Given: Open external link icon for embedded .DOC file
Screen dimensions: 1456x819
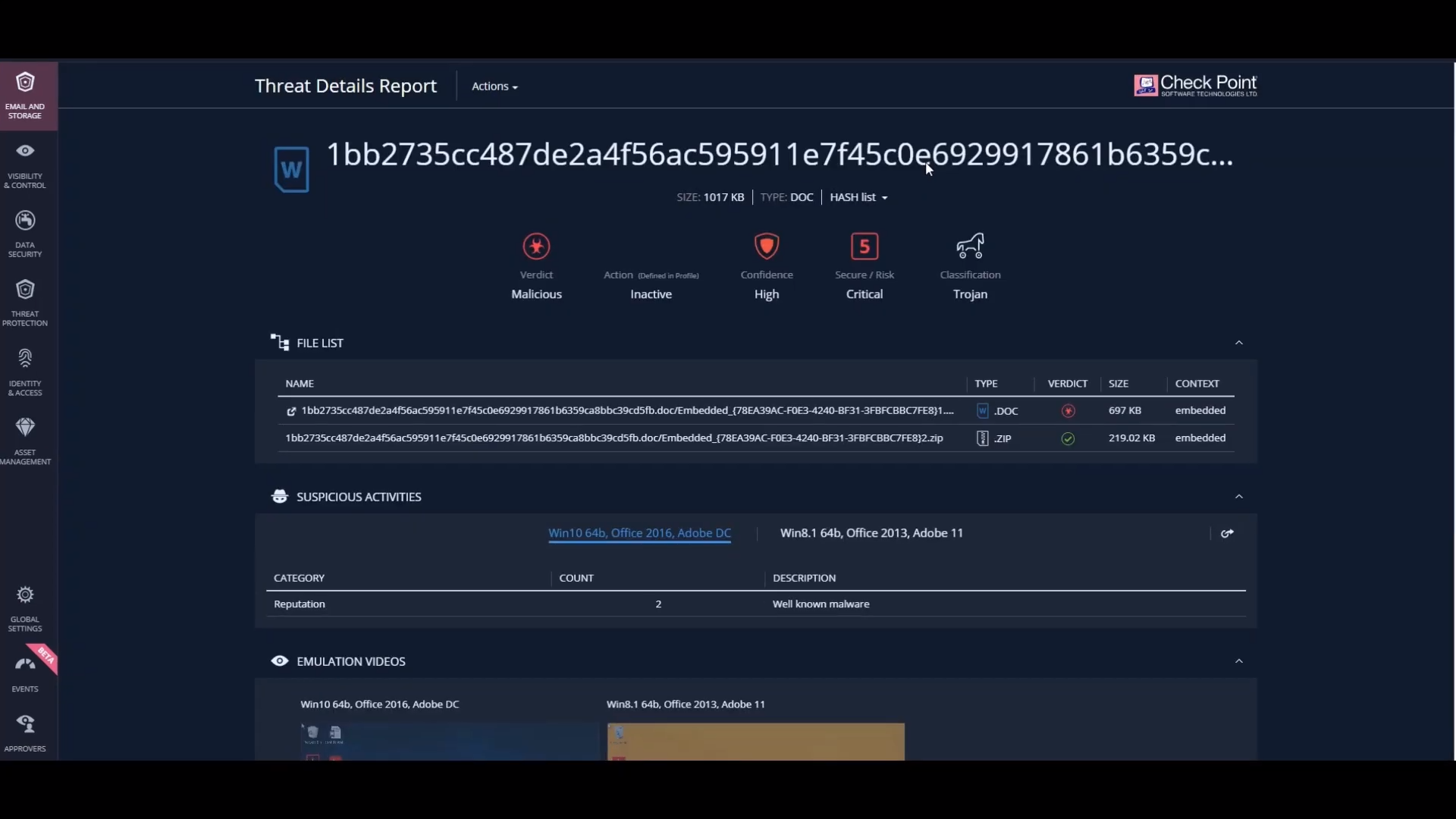Looking at the screenshot, I should click(291, 411).
